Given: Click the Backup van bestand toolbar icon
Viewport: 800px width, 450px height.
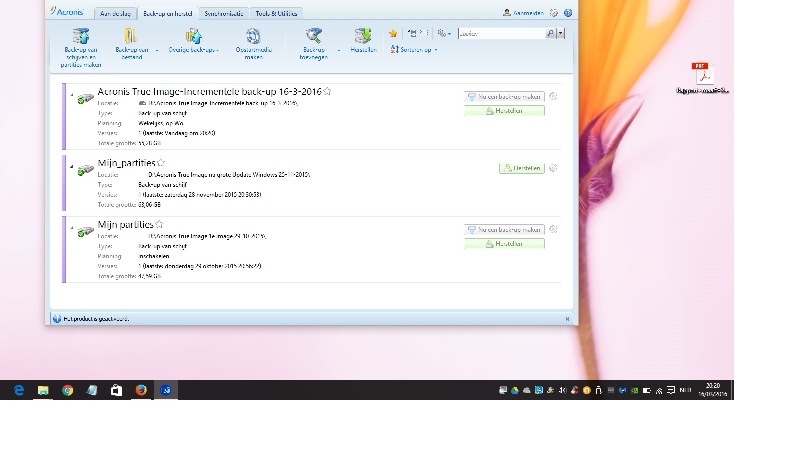Looking at the screenshot, I should [x=131, y=36].
